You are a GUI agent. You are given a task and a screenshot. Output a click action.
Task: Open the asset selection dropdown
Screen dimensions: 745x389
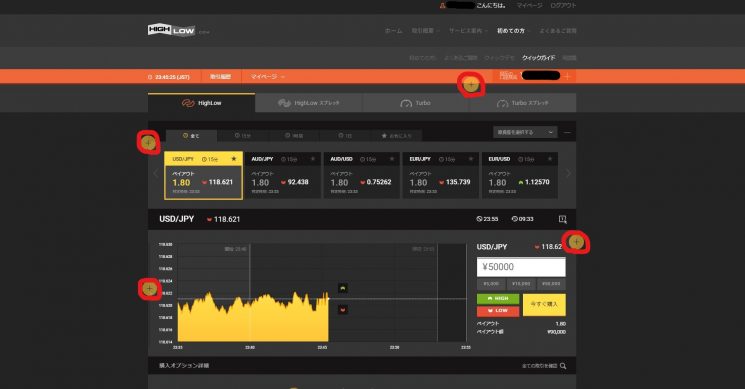click(525, 132)
